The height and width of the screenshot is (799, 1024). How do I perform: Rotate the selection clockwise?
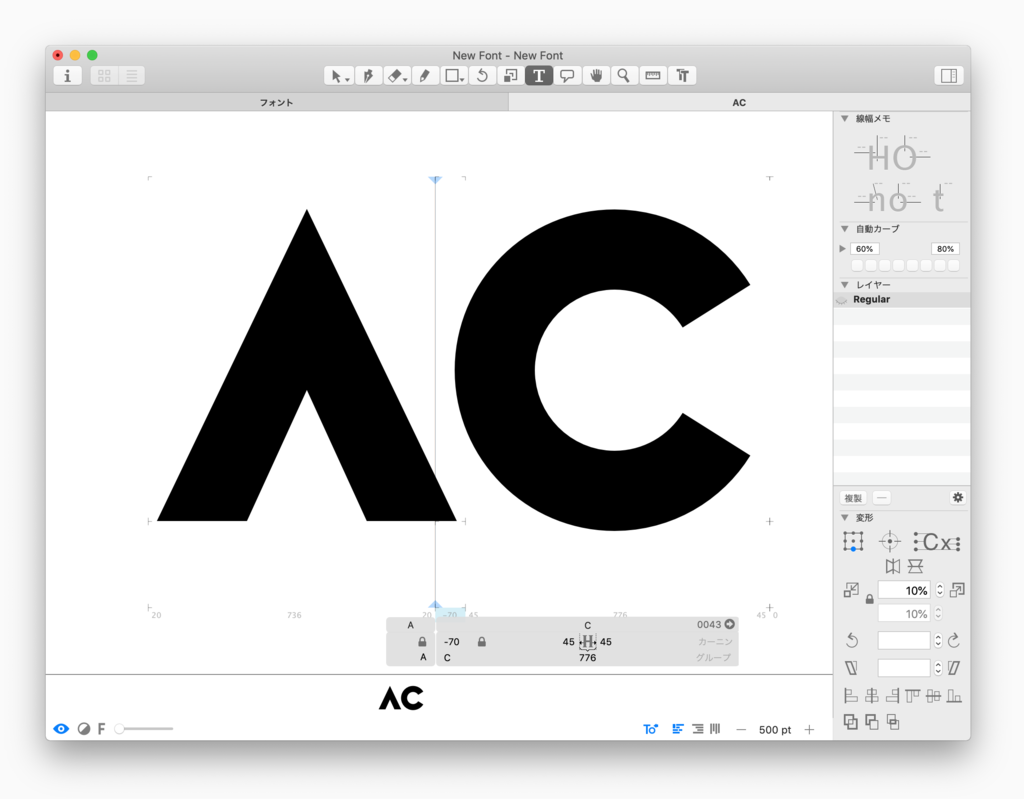[x=954, y=641]
